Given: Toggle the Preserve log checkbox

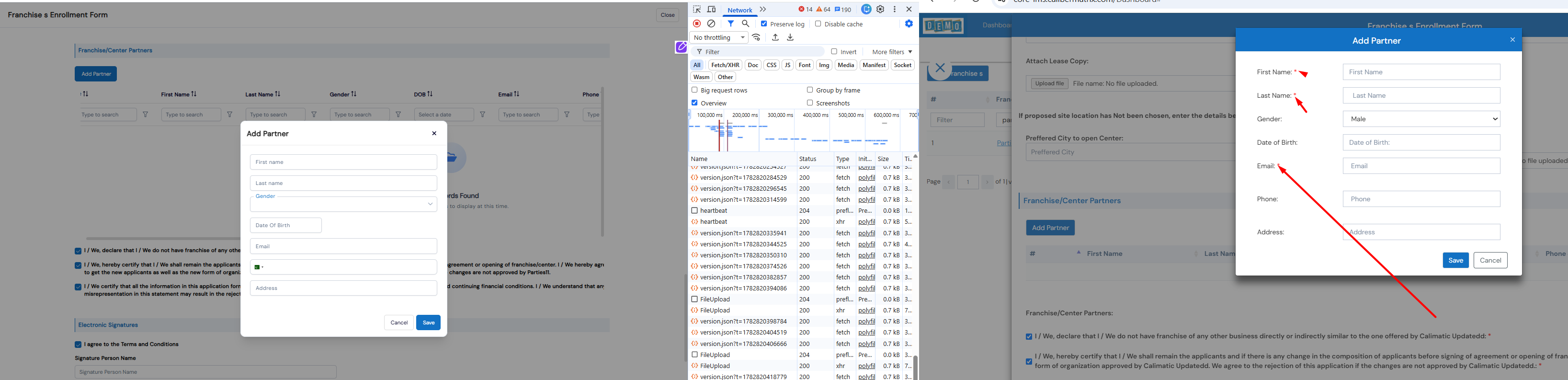Looking at the screenshot, I should (764, 24).
